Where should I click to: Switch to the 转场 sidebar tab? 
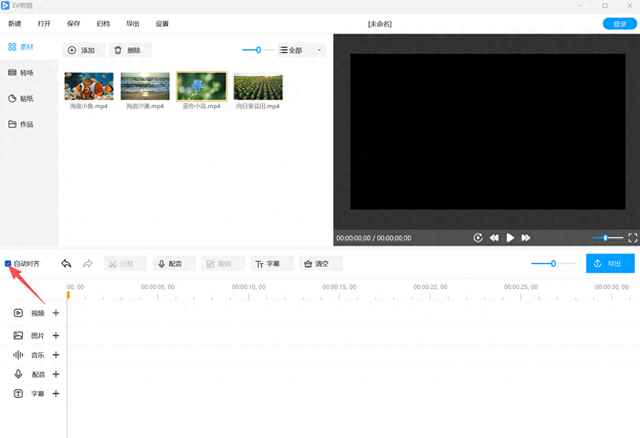pyautogui.click(x=26, y=73)
